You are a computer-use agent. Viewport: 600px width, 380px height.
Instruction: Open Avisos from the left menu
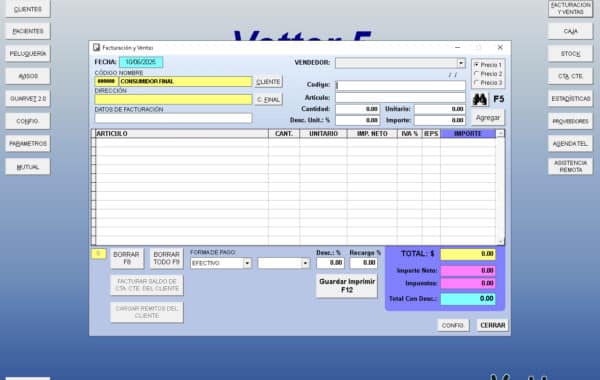coord(28,76)
